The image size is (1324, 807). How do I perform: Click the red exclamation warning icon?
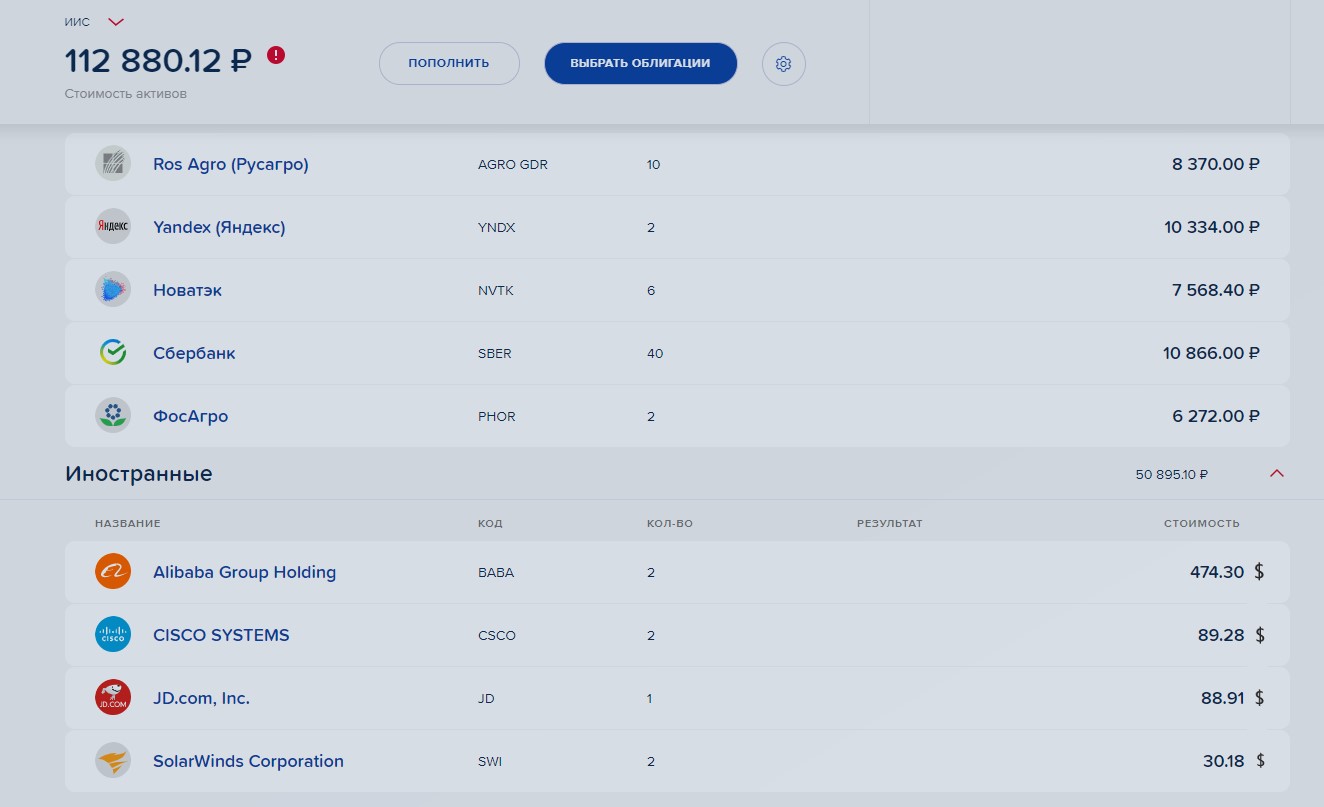click(x=276, y=55)
